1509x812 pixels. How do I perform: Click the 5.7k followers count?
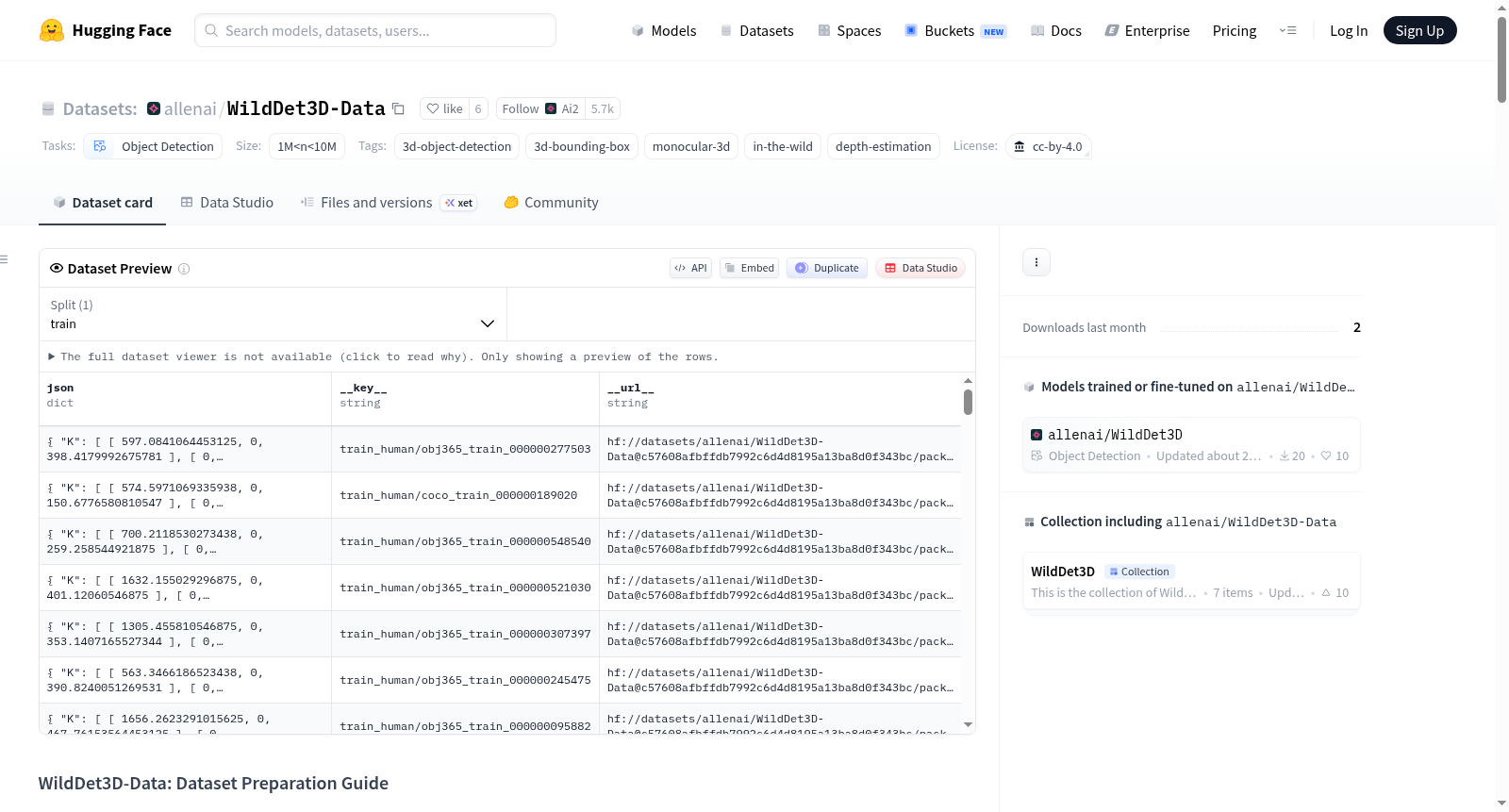click(x=603, y=108)
